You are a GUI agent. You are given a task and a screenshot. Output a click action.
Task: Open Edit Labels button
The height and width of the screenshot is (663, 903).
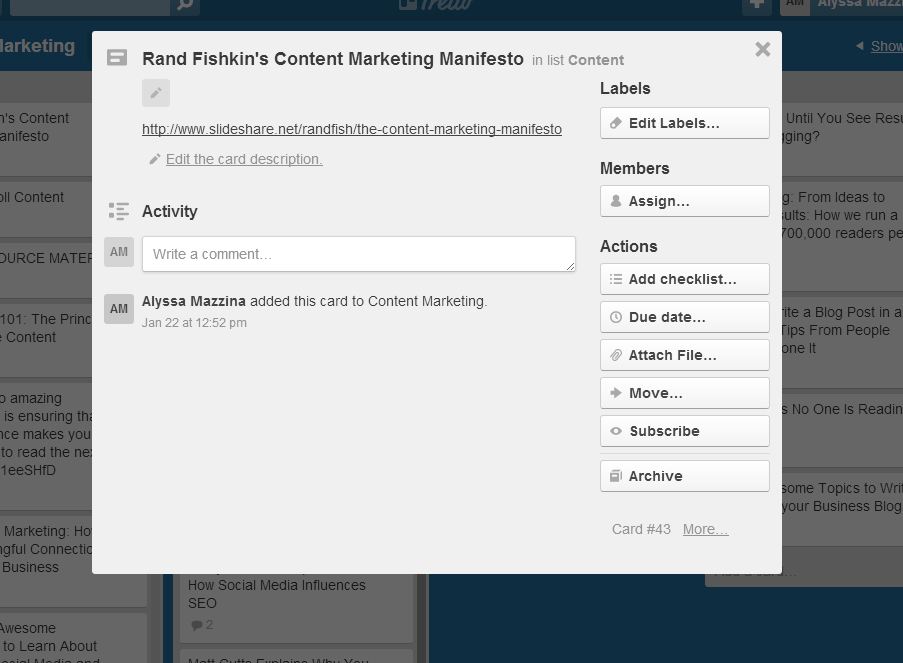pos(685,123)
